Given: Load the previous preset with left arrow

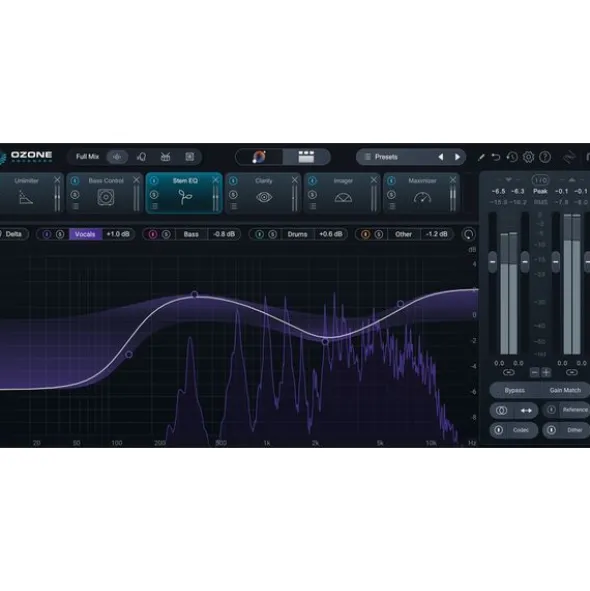Looking at the screenshot, I should point(440,157).
